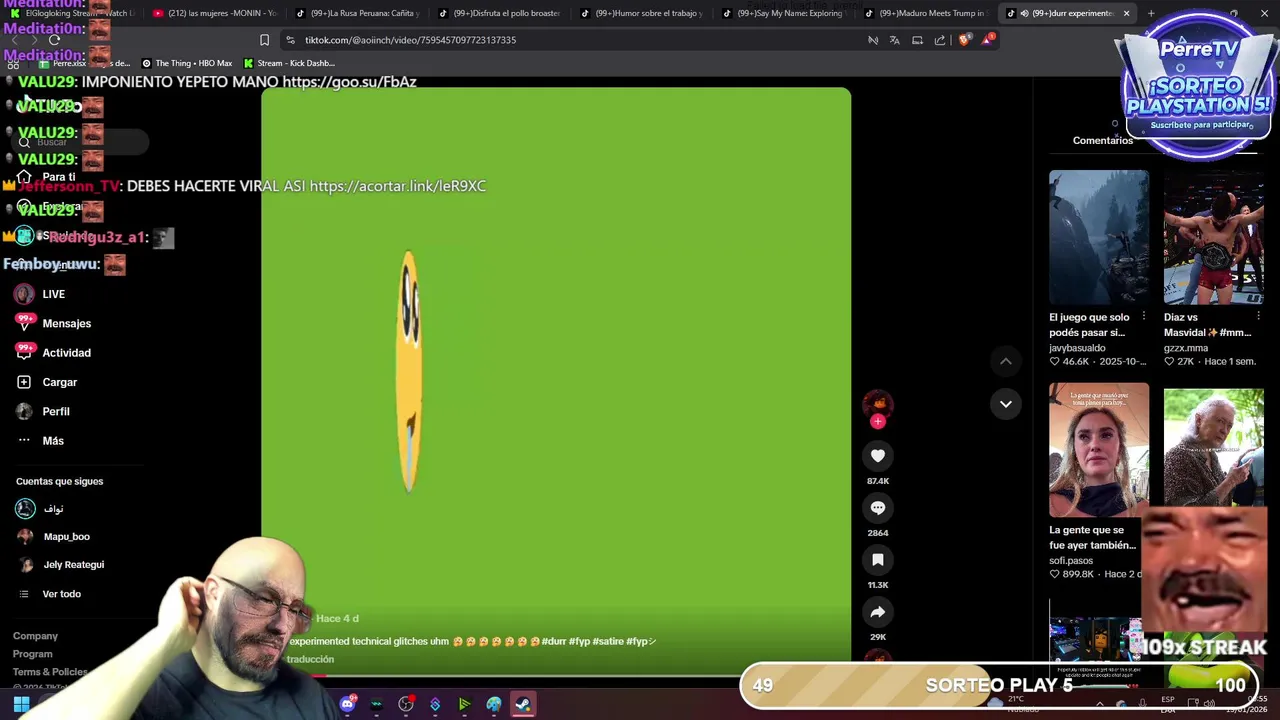Click the share icon in address bar
Screen dimensions: 1280x720
940,40
